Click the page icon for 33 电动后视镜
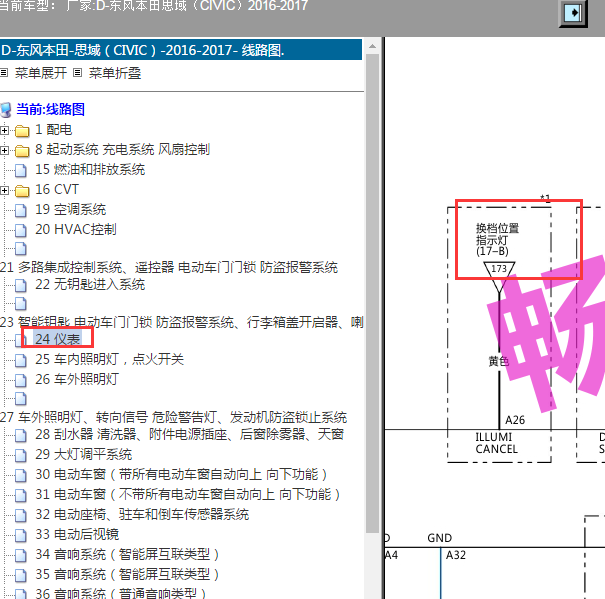Image resolution: width=605 pixels, height=599 pixels. point(21,535)
